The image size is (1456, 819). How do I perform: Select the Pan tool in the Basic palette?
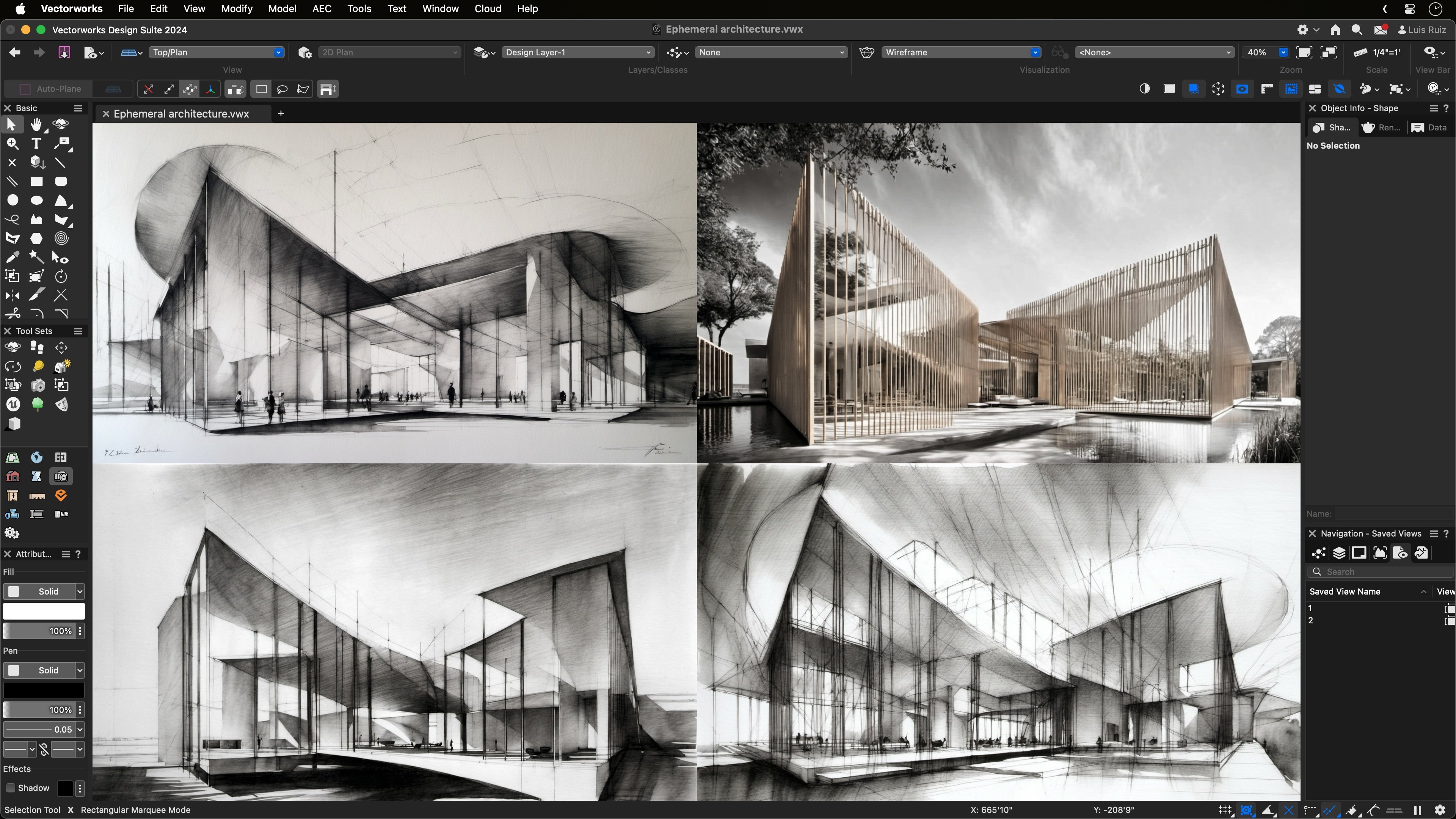click(x=36, y=125)
